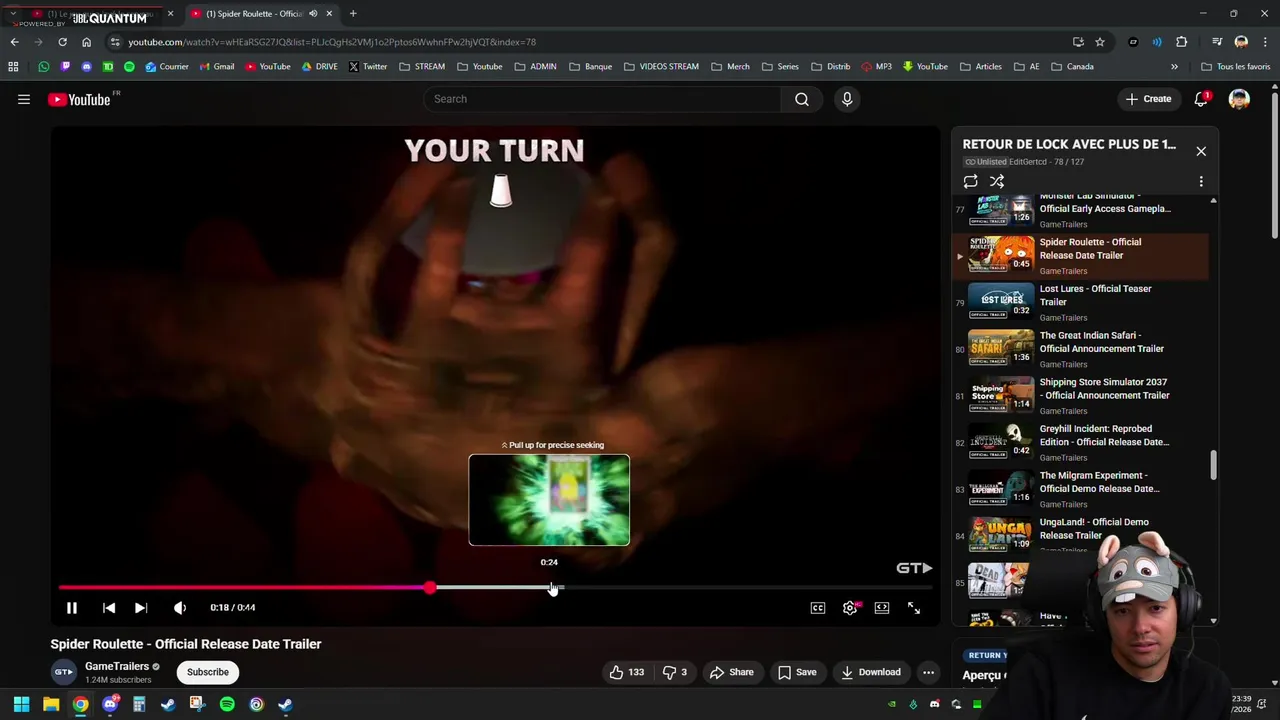Click the GameTrailers channel avatar
Image resolution: width=1280 pixels, height=720 pixels.
[x=63, y=672]
